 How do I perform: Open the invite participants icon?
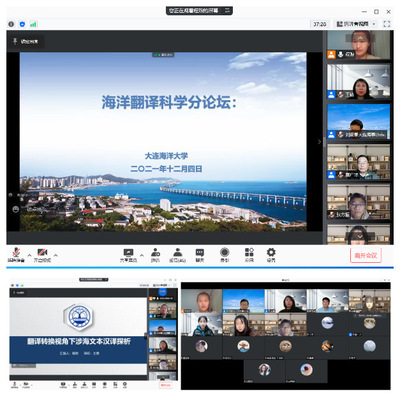(x=155, y=255)
